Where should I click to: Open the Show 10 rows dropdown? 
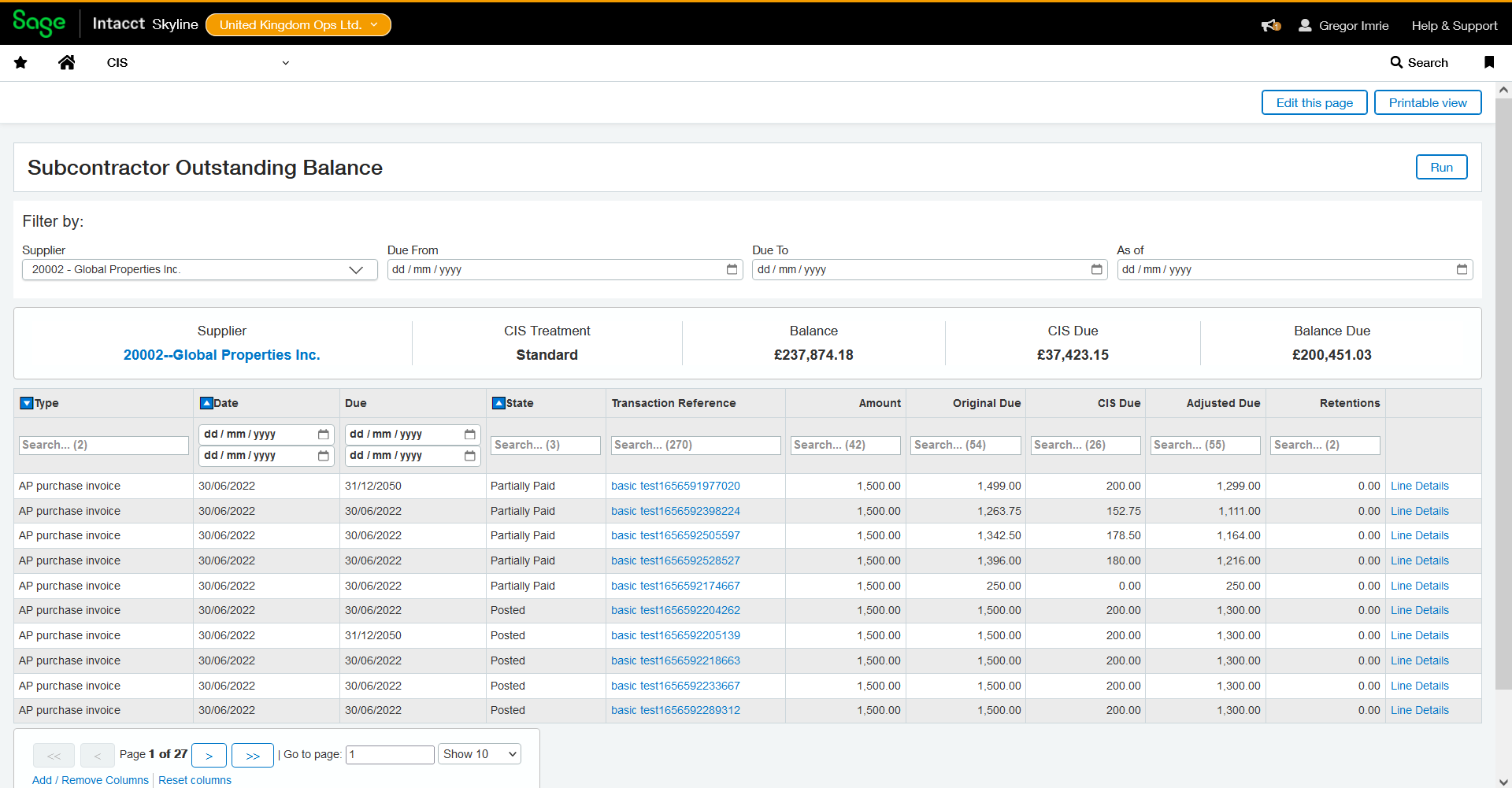480,754
